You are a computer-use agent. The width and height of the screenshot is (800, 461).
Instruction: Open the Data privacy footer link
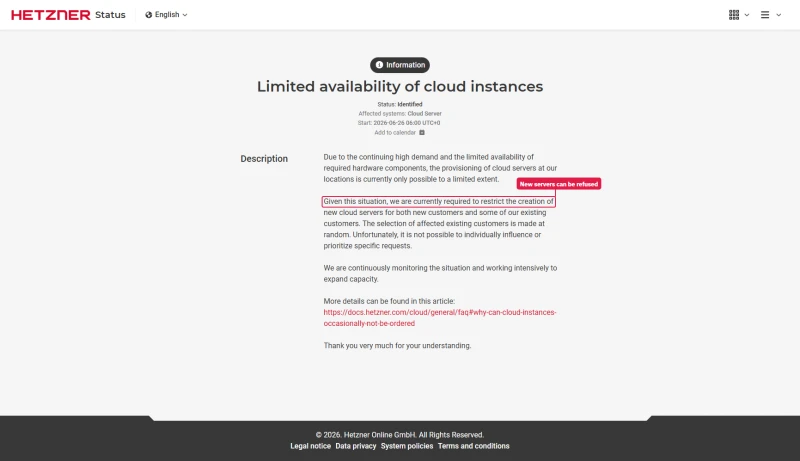pyautogui.click(x=356, y=446)
